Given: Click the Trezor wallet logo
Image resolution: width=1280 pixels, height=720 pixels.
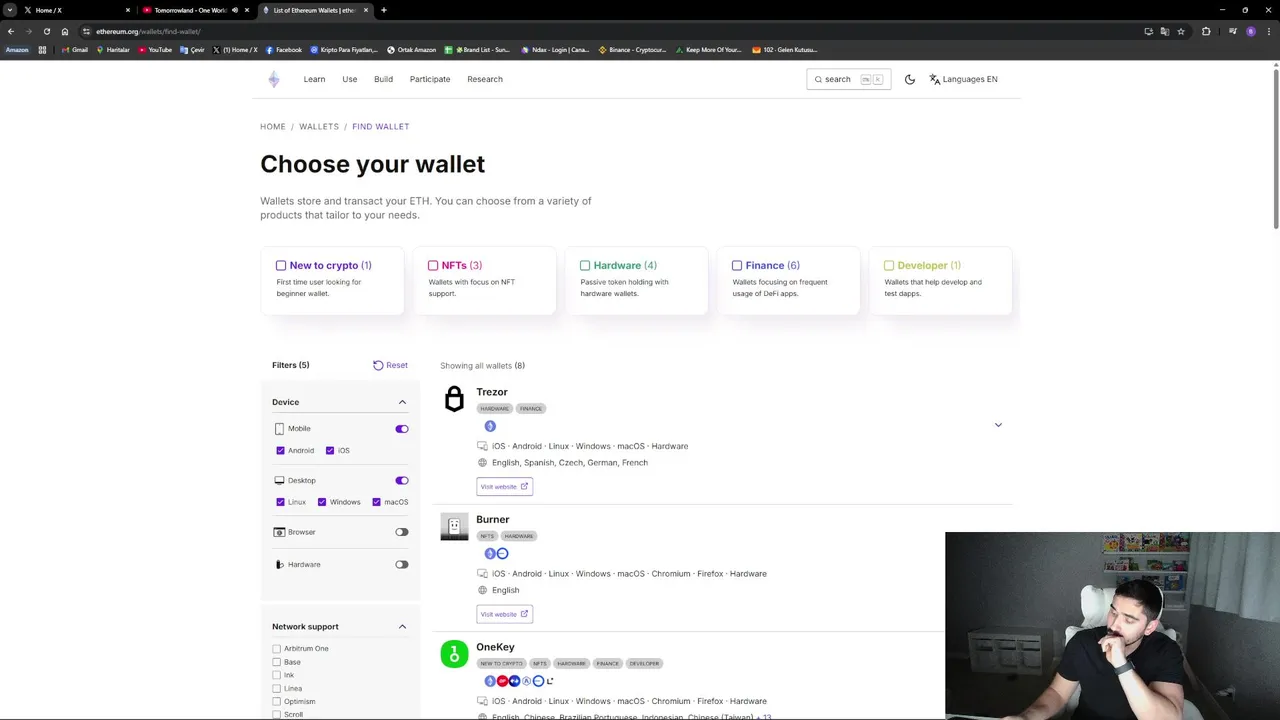Looking at the screenshot, I should [x=454, y=399].
